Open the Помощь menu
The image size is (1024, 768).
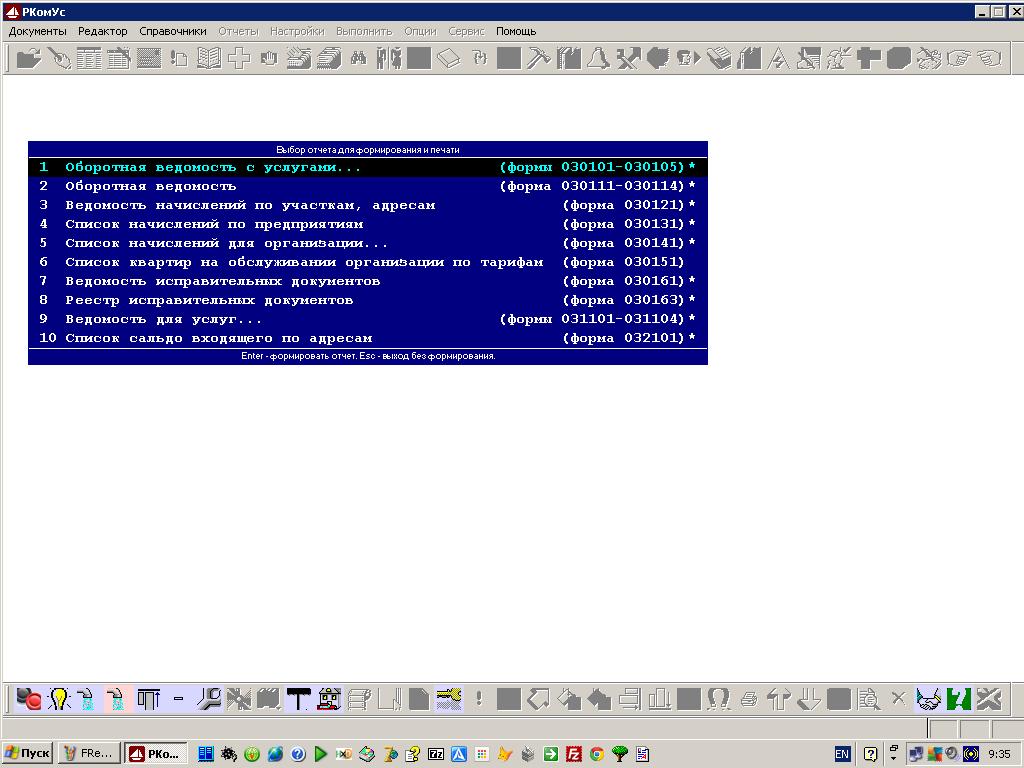click(516, 31)
